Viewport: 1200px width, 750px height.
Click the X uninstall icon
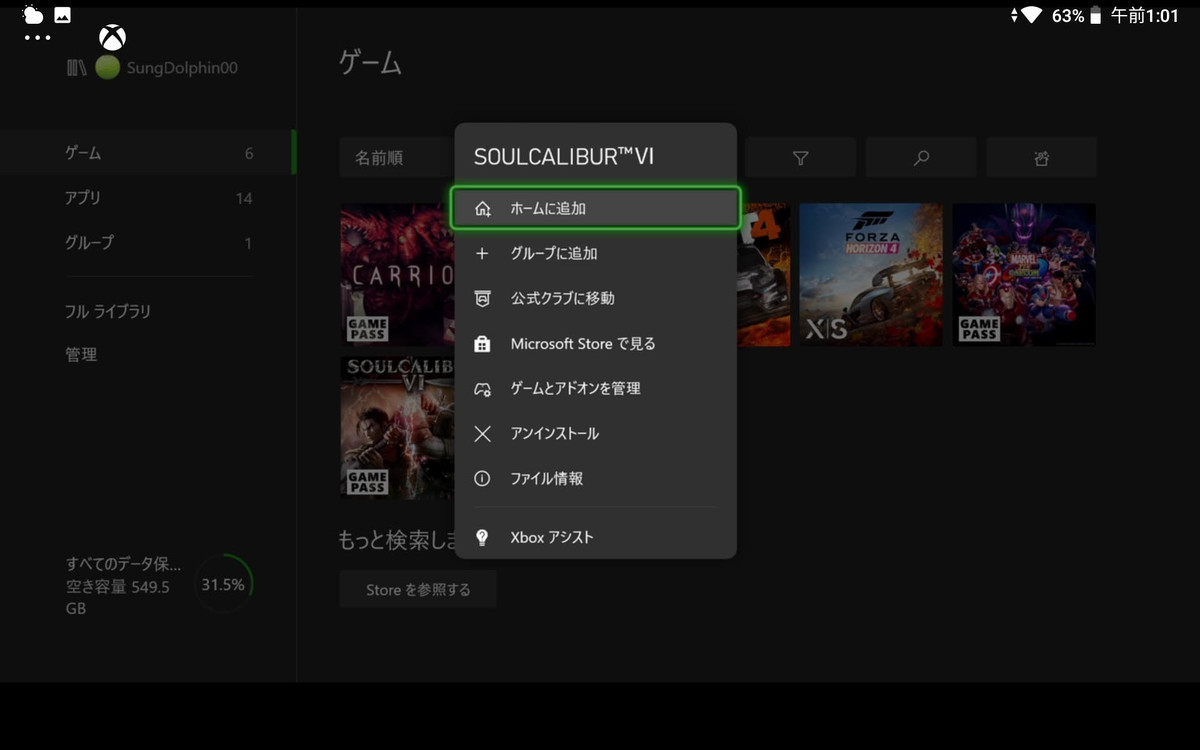point(483,434)
